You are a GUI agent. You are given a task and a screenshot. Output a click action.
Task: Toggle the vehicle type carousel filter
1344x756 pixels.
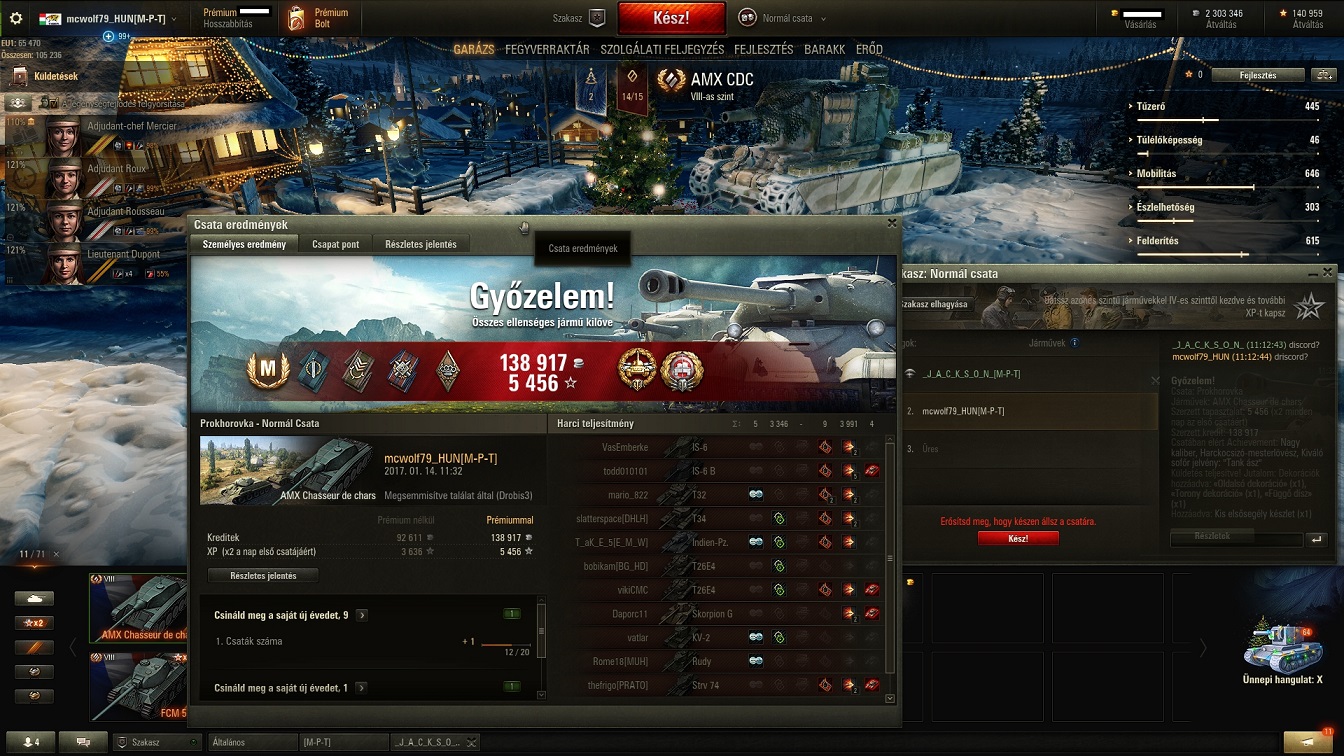point(34,598)
